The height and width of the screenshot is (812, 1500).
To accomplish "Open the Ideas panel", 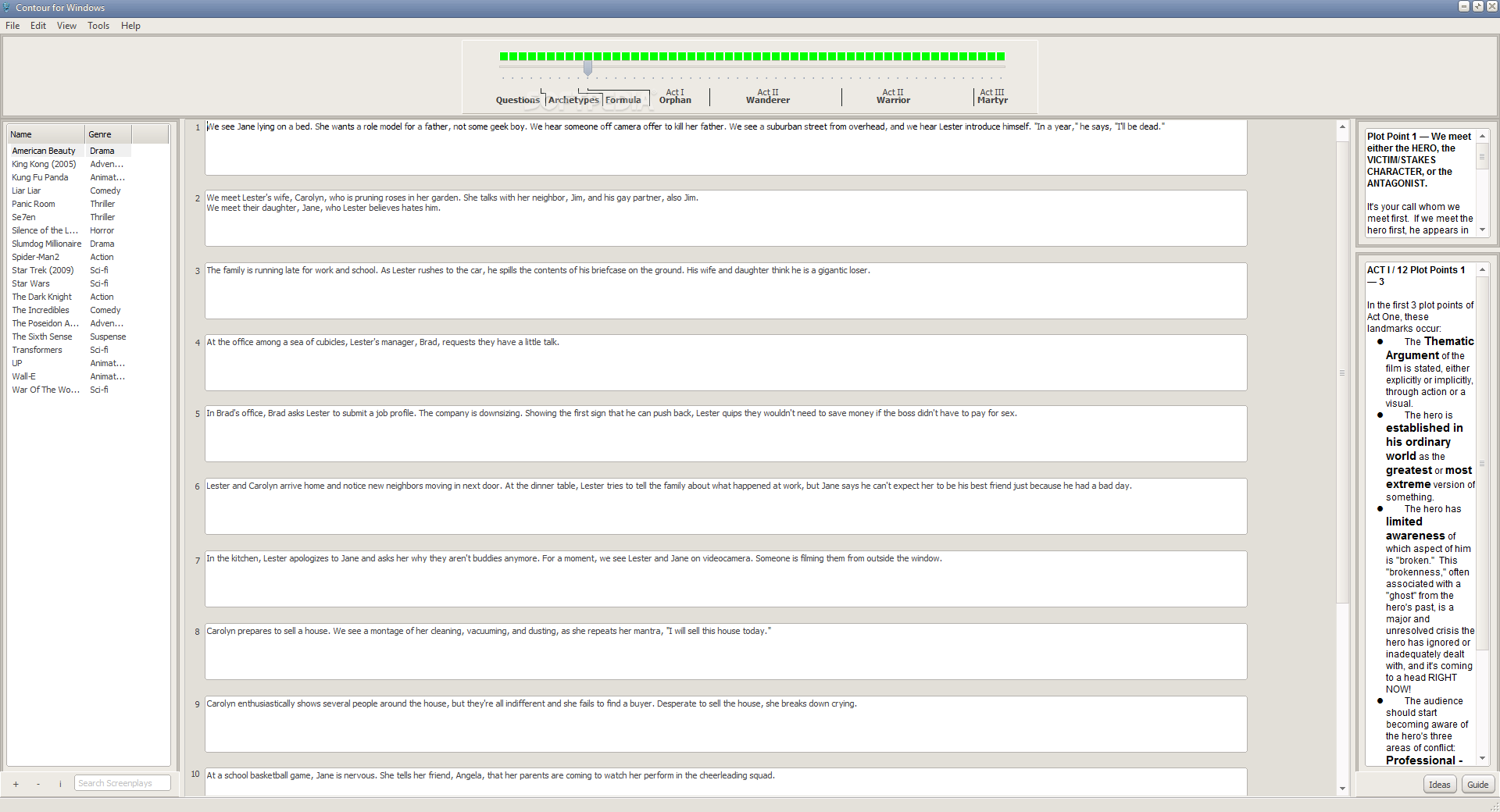I will [1439, 785].
